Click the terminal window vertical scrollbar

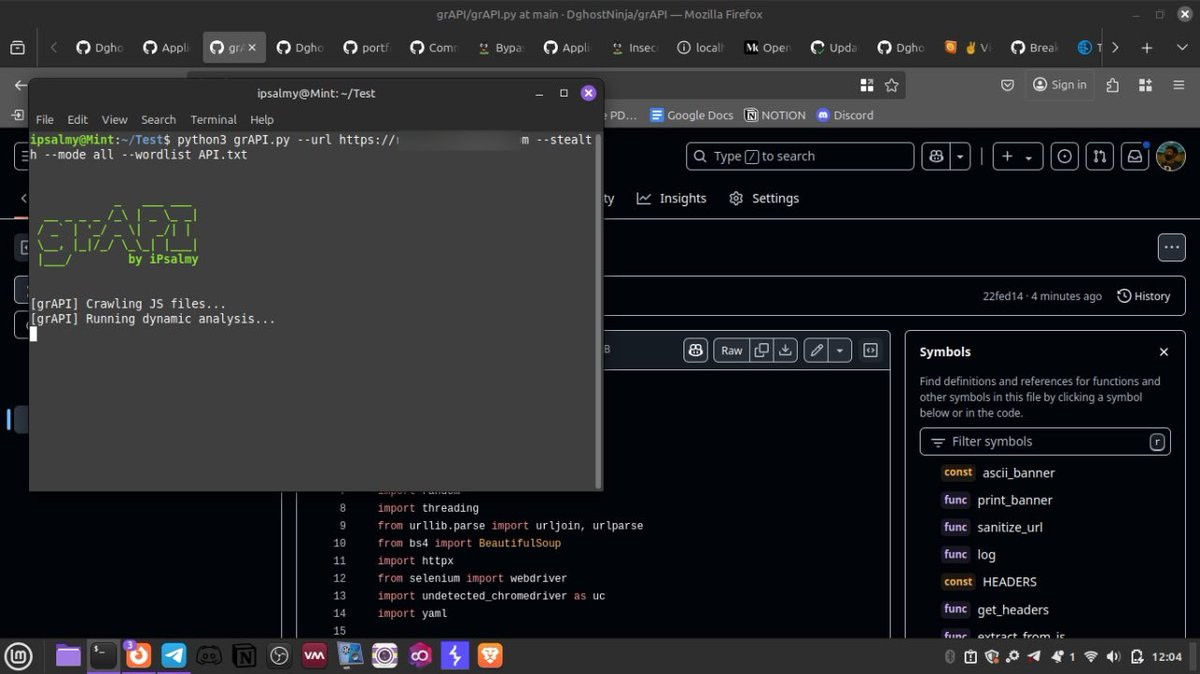598,310
